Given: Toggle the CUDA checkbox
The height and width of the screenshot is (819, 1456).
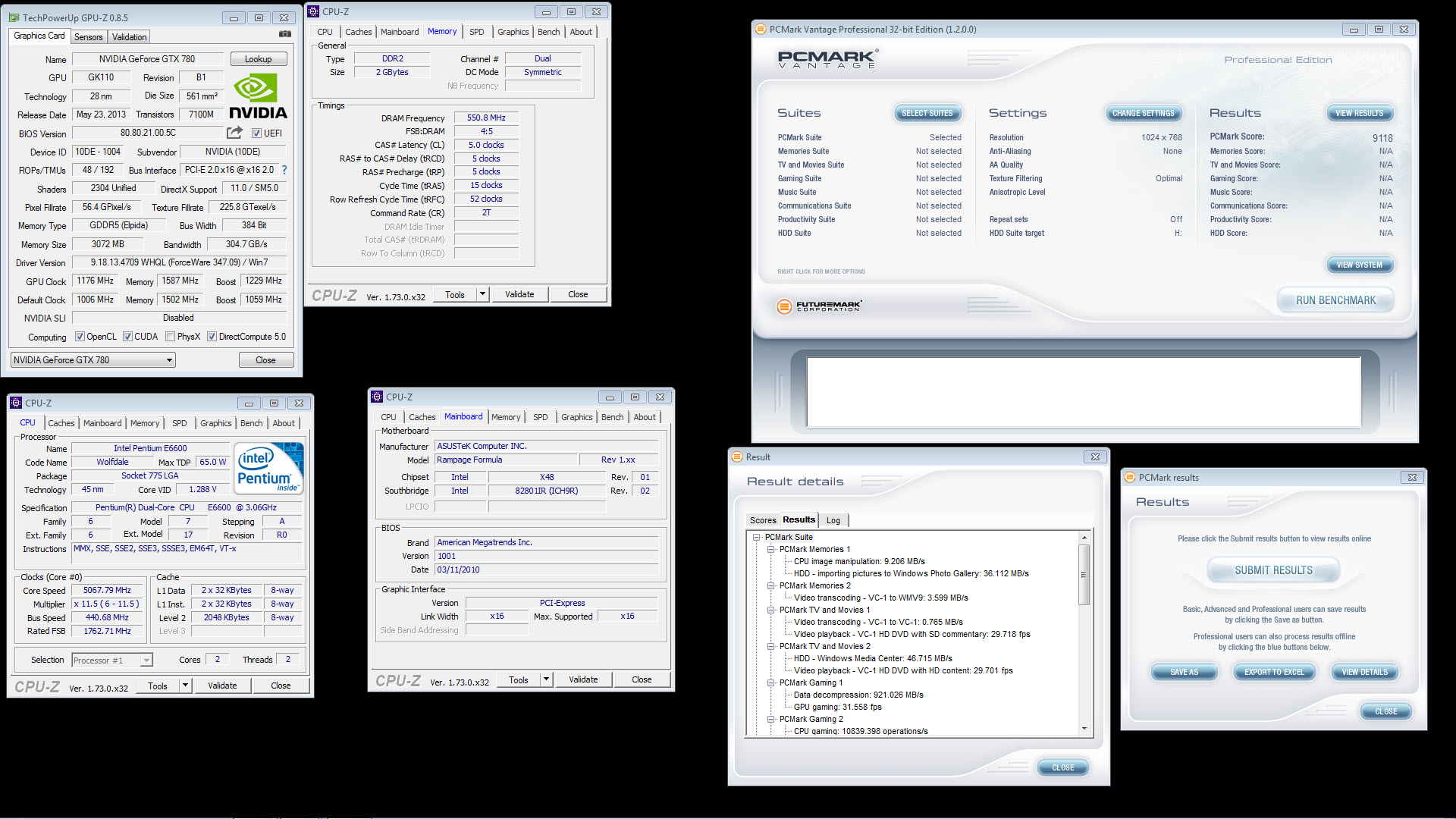Looking at the screenshot, I should [127, 337].
